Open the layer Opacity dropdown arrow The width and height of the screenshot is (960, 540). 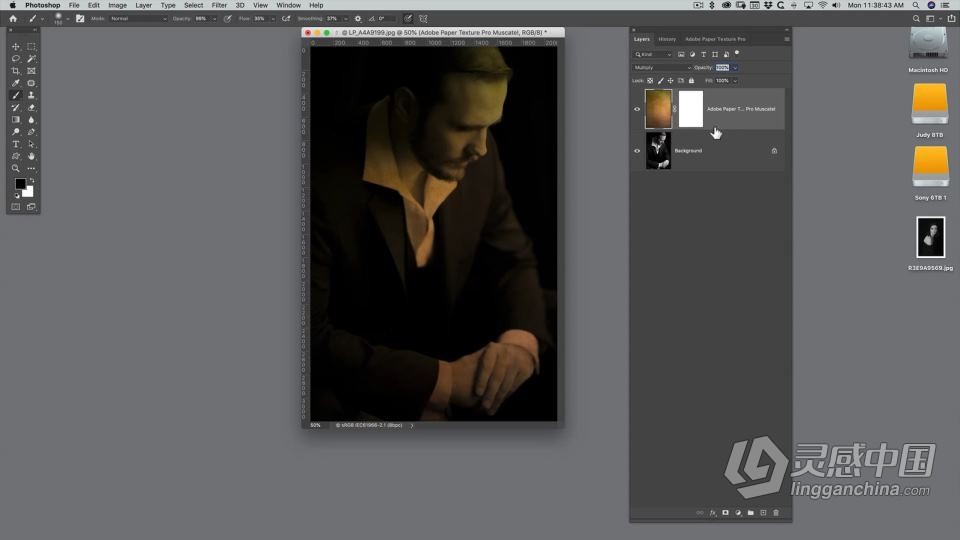click(735, 67)
